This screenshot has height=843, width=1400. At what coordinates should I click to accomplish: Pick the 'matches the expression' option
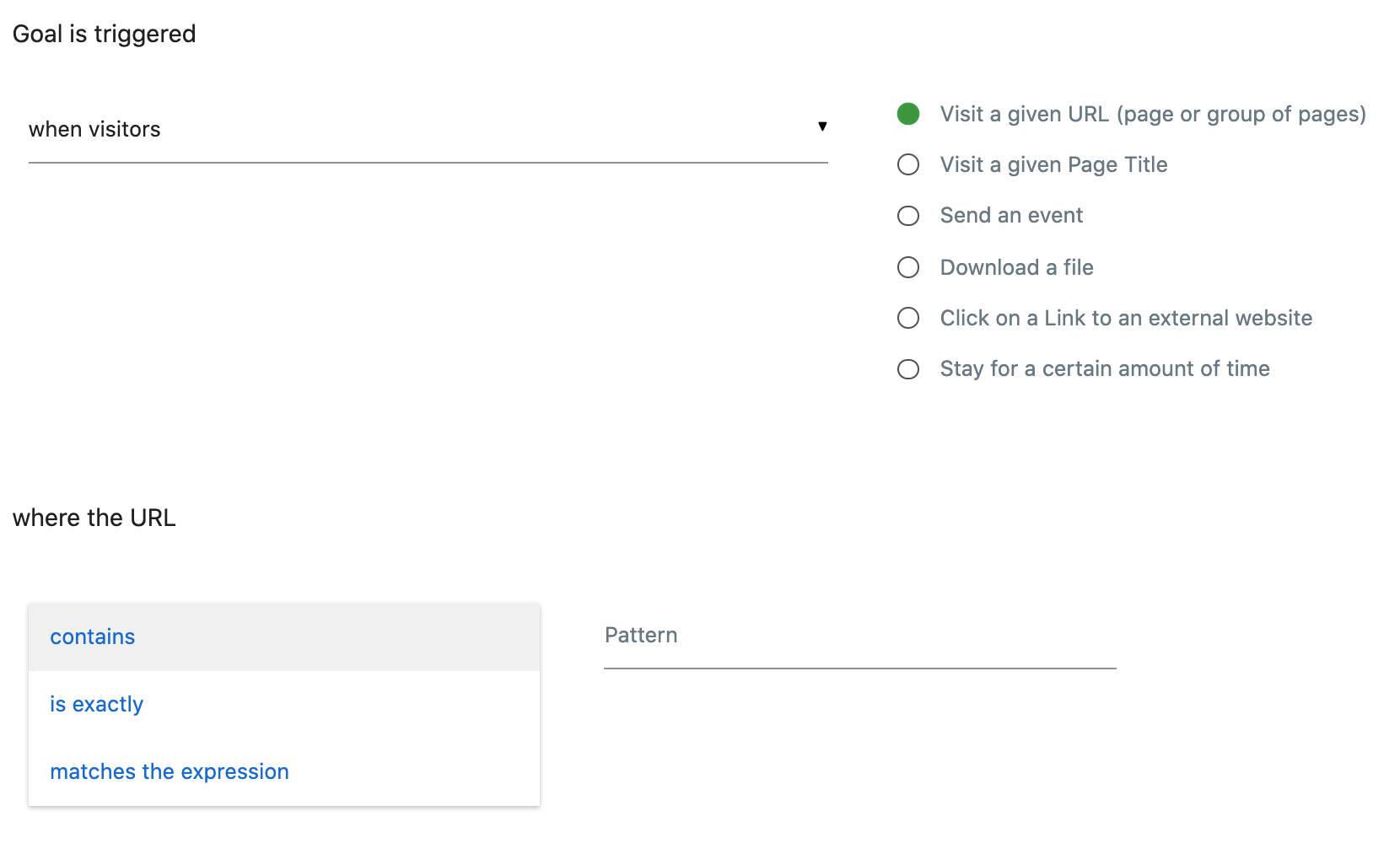tap(170, 771)
